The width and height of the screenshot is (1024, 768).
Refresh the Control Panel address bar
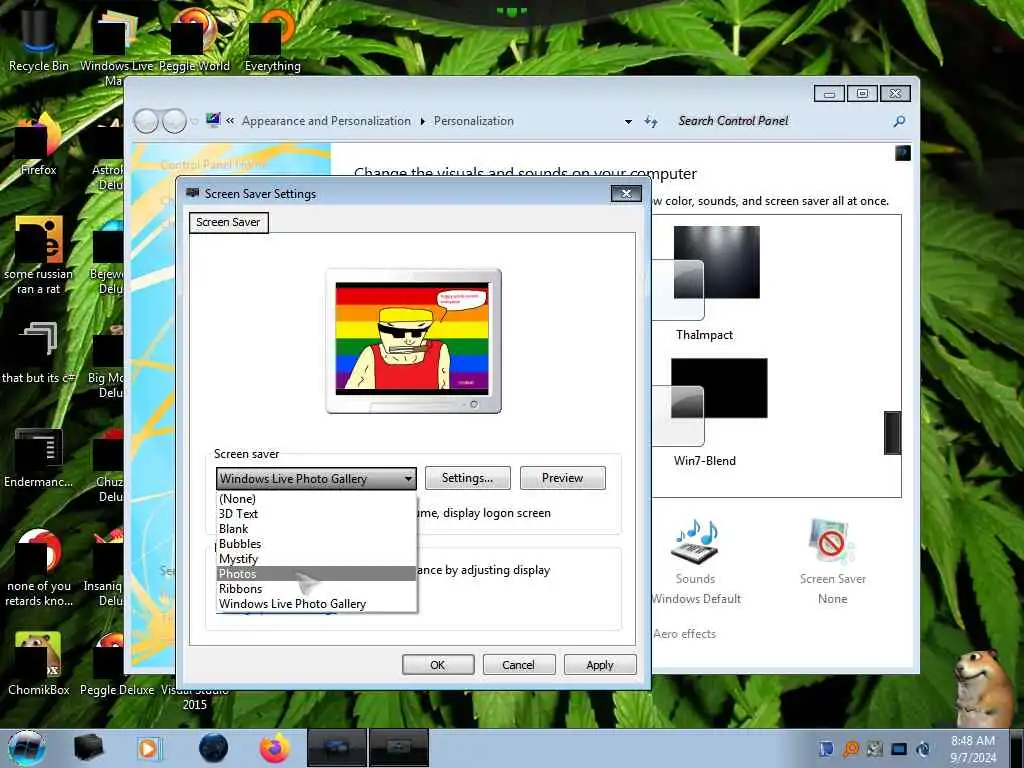click(650, 121)
